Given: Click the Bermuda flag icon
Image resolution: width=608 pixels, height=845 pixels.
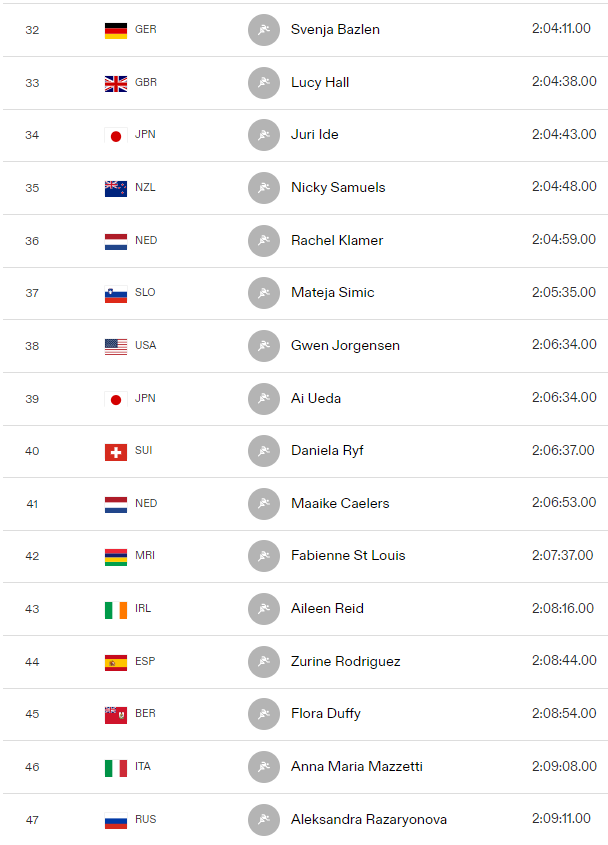Looking at the screenshot, I should [116, 715].
